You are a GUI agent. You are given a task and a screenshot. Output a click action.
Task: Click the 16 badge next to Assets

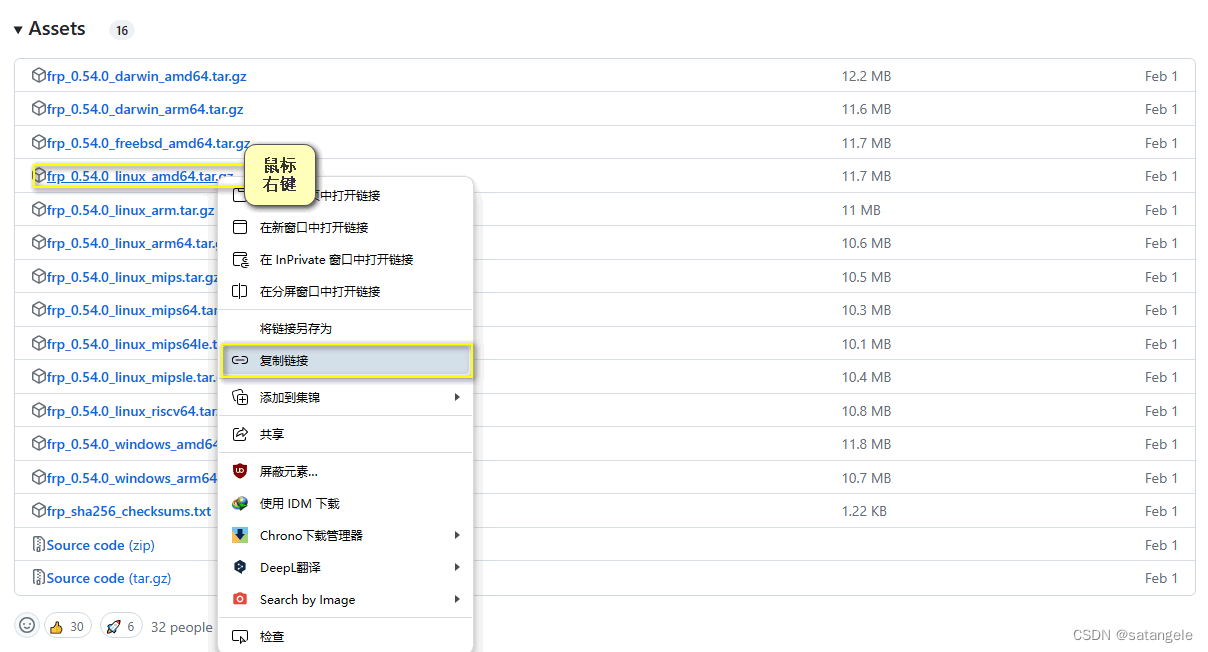tap(121, 30)
